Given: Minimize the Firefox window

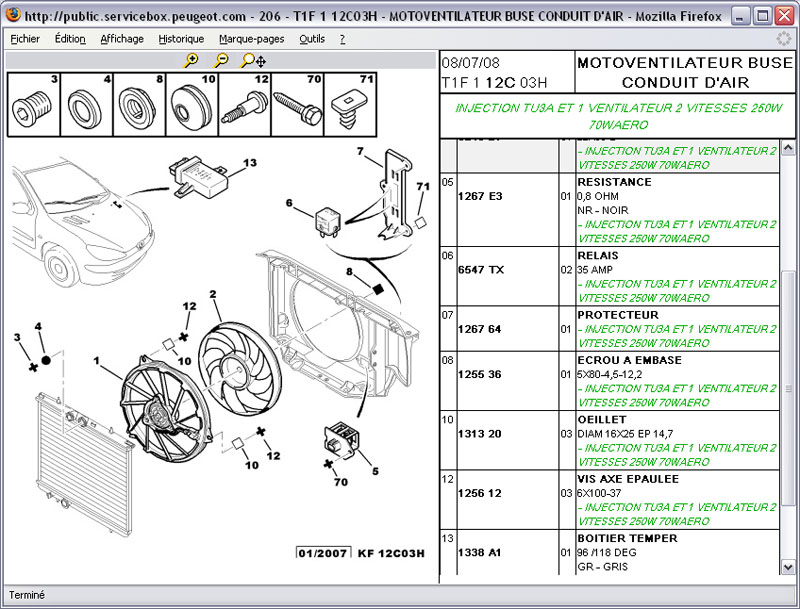Looking at the screenshot, I should [740, 16].
